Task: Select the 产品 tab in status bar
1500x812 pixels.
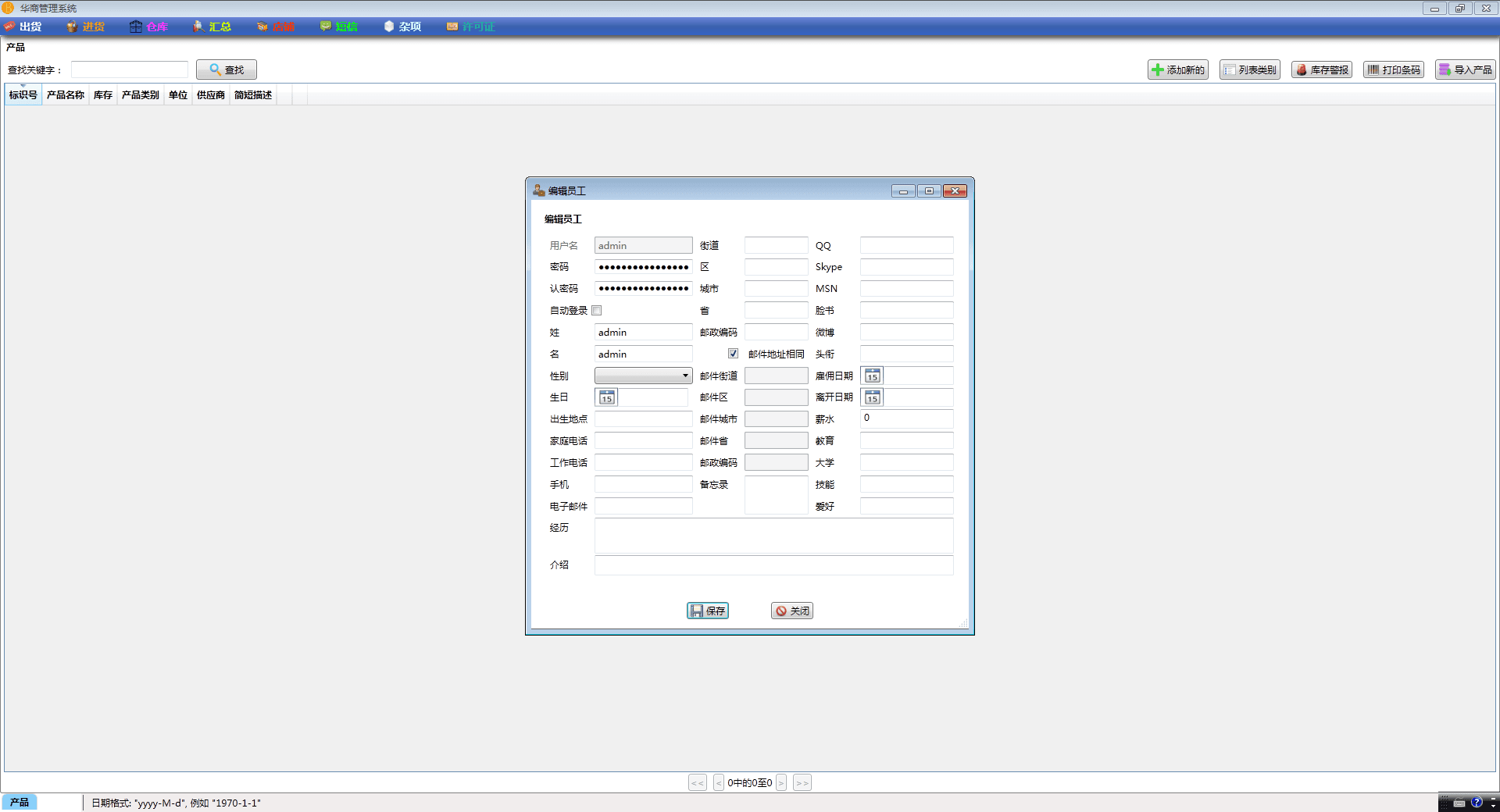Action: [20, 803]
